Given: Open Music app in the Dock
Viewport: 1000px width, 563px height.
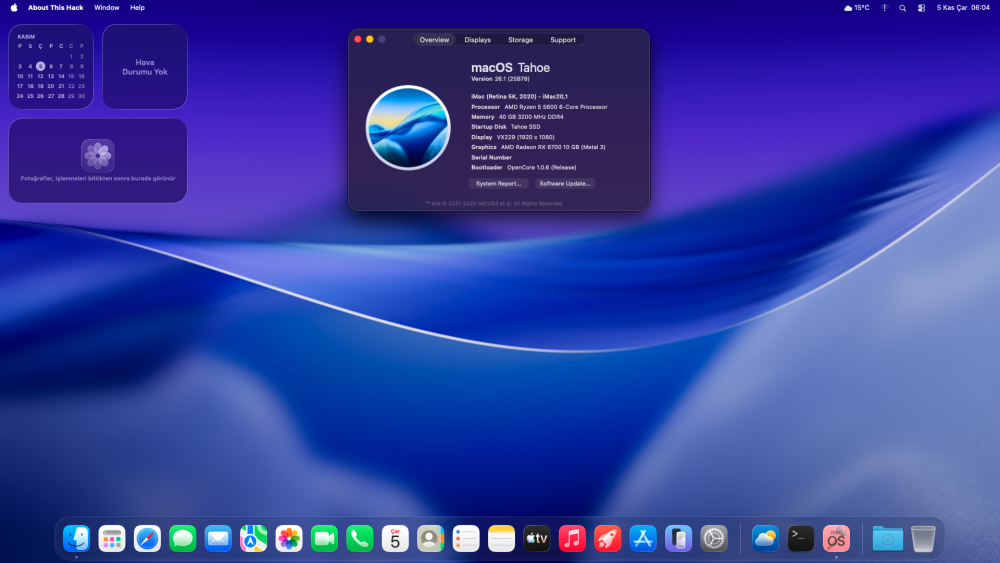Looking at the screenshot, I should click(572, 539).
